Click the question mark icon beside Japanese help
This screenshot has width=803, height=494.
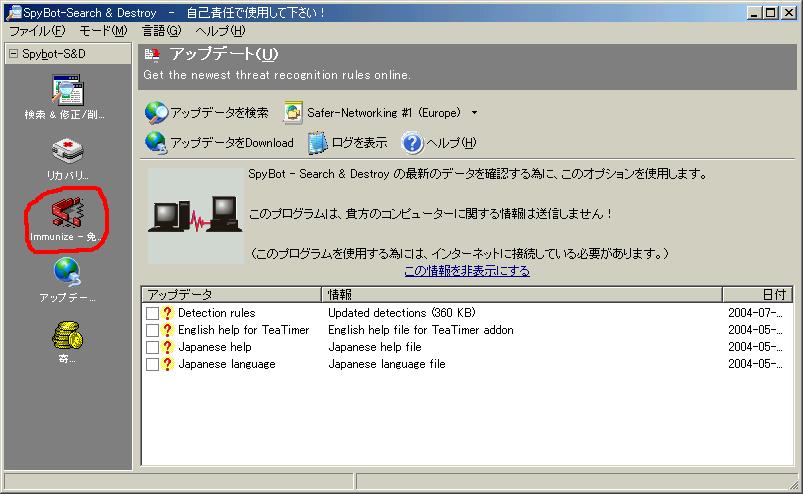(167, 347)
